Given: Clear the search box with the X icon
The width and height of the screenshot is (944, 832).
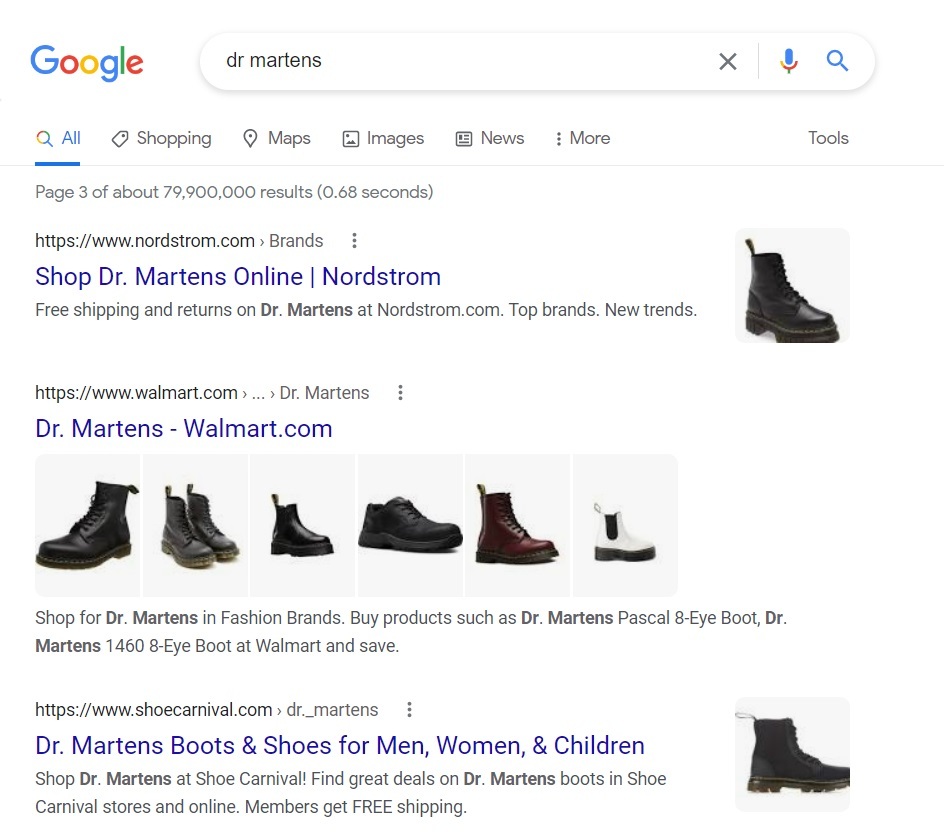Looking at the screenshot, I should click(728, 61).
